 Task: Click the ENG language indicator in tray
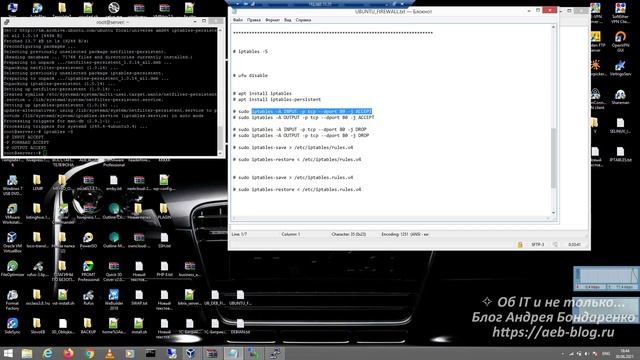click(606, 353)
